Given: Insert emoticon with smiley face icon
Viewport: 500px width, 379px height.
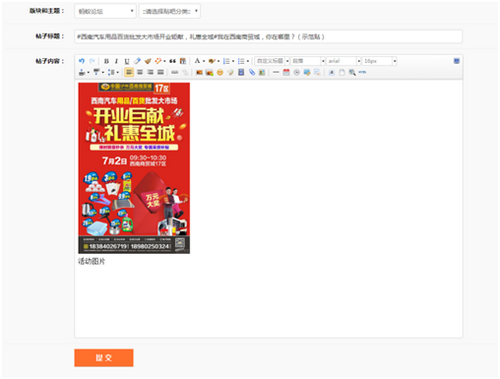Looking at the screenshot, I should (x=220, y=72).
